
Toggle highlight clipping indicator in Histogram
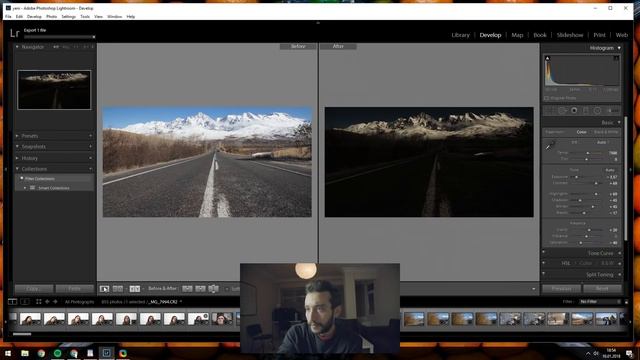(x=616, y=58)
